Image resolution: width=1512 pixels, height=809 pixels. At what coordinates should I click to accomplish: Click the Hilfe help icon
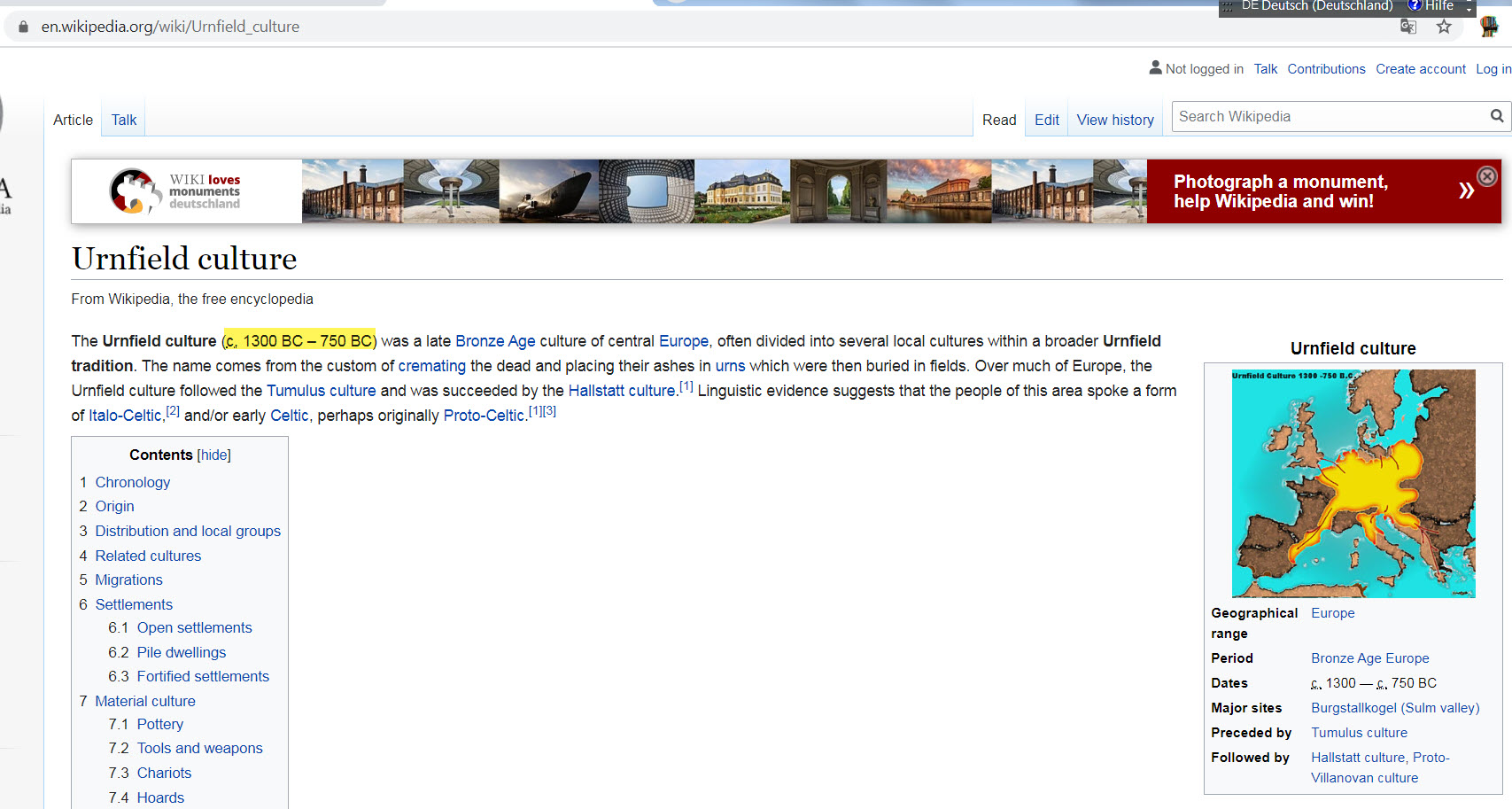[x=1415, y=5]
